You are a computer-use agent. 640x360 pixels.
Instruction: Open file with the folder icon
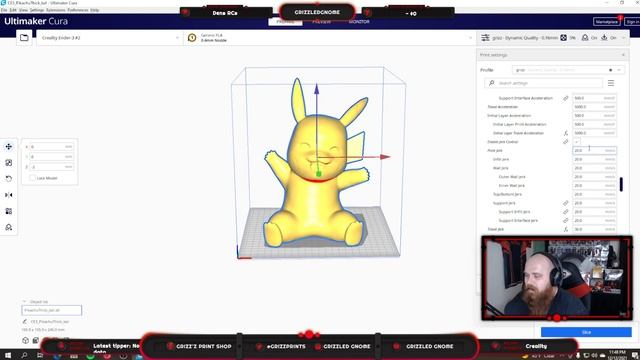point(24,38)
